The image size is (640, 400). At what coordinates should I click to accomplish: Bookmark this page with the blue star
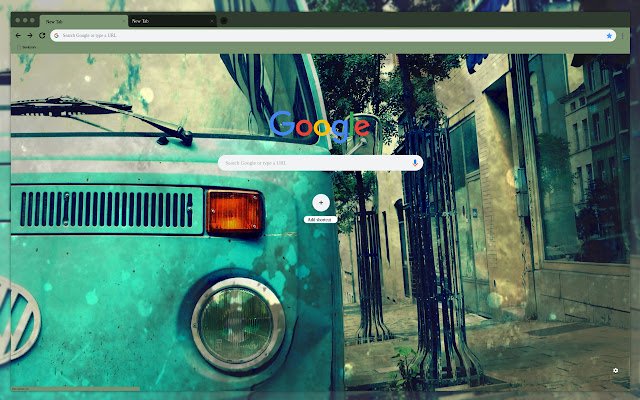[x=609, y=36]
